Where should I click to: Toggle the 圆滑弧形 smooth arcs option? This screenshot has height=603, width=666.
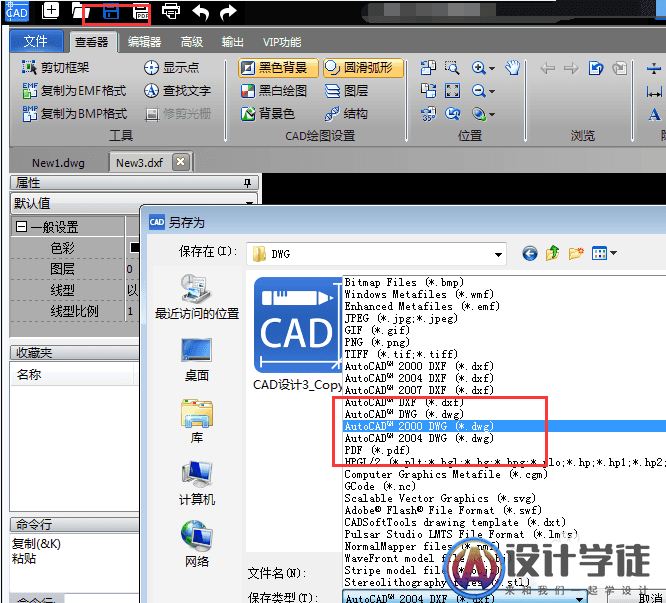pyautogui.click(x=363, y=68)
